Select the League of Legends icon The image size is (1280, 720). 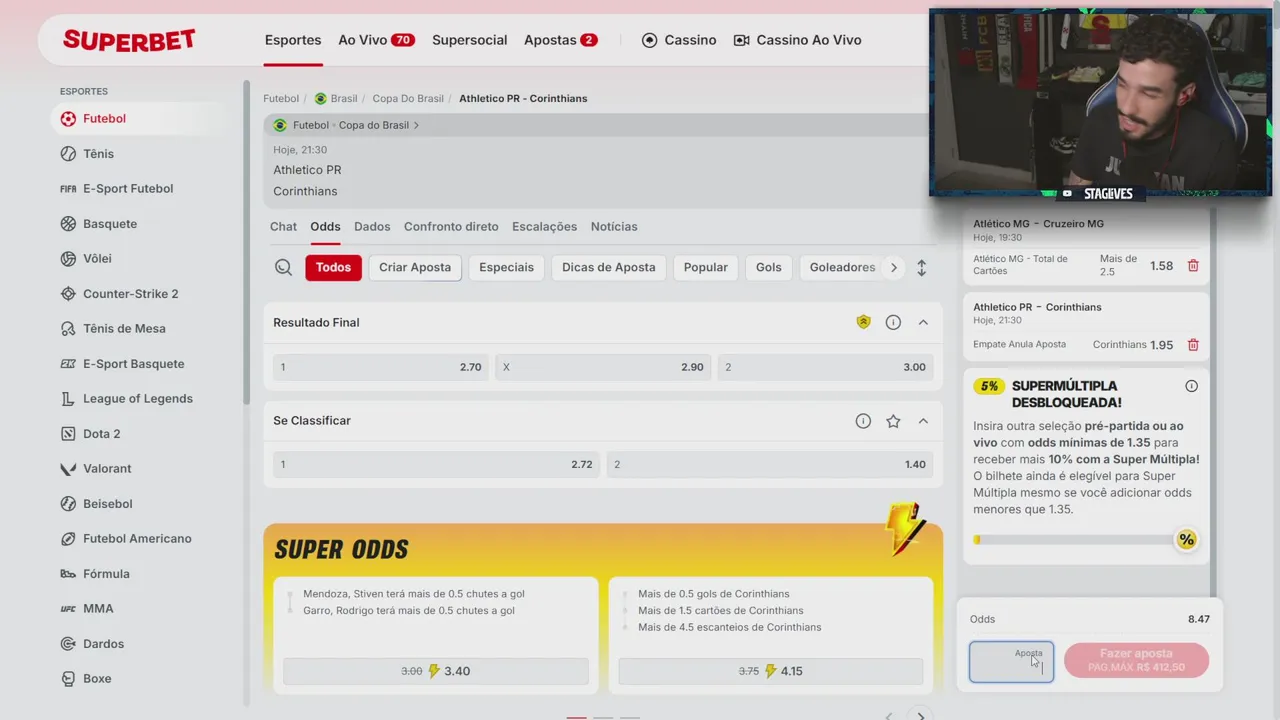[68, 399]
